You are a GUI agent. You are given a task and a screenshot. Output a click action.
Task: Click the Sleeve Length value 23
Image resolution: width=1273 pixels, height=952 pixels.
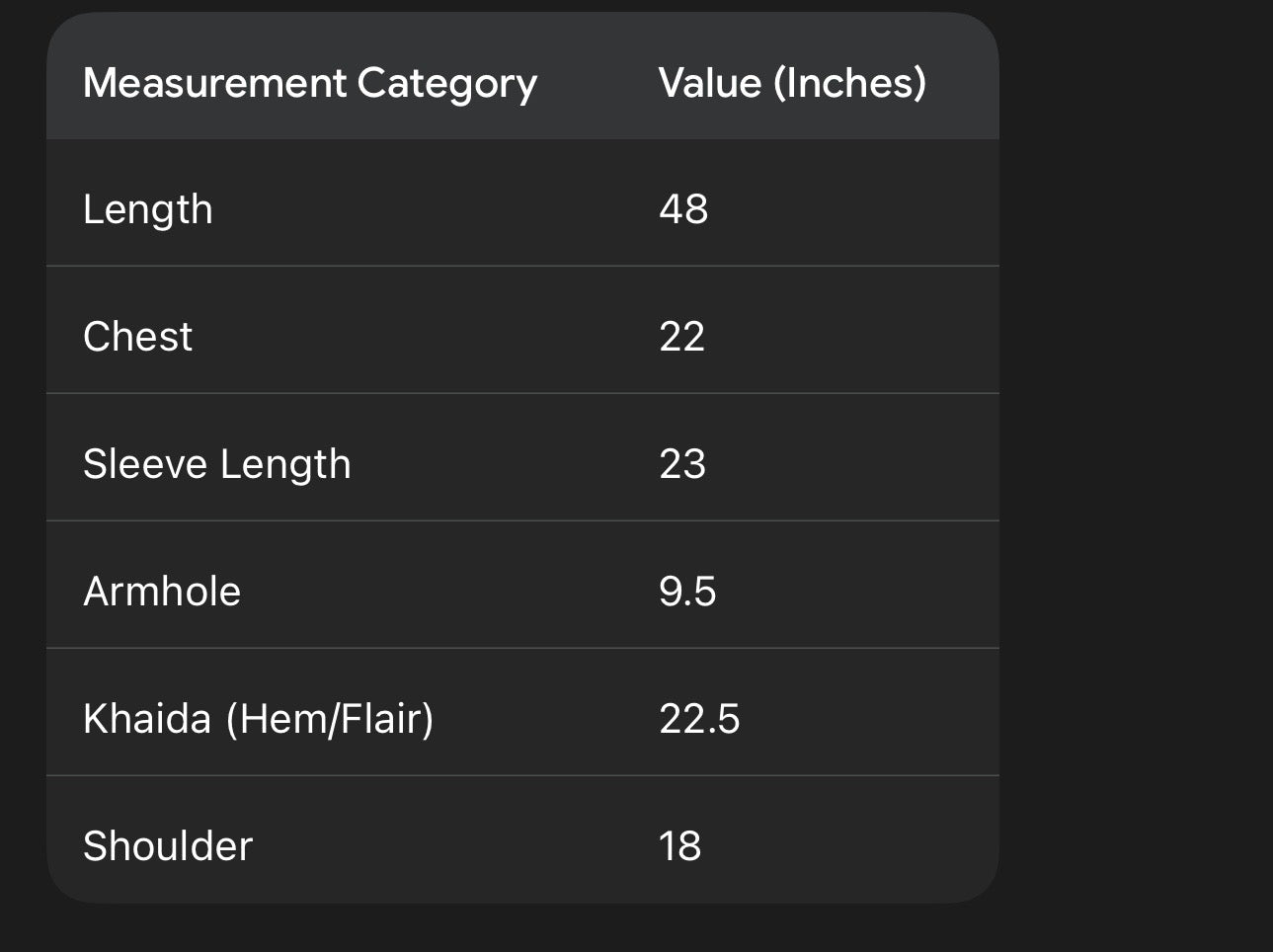pos(682,464)
